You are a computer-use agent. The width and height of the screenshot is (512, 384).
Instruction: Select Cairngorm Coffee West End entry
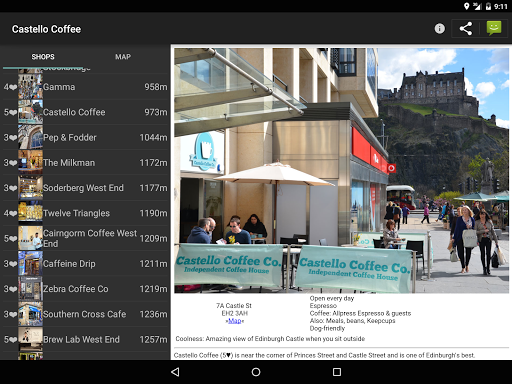[x=86, y=238]
